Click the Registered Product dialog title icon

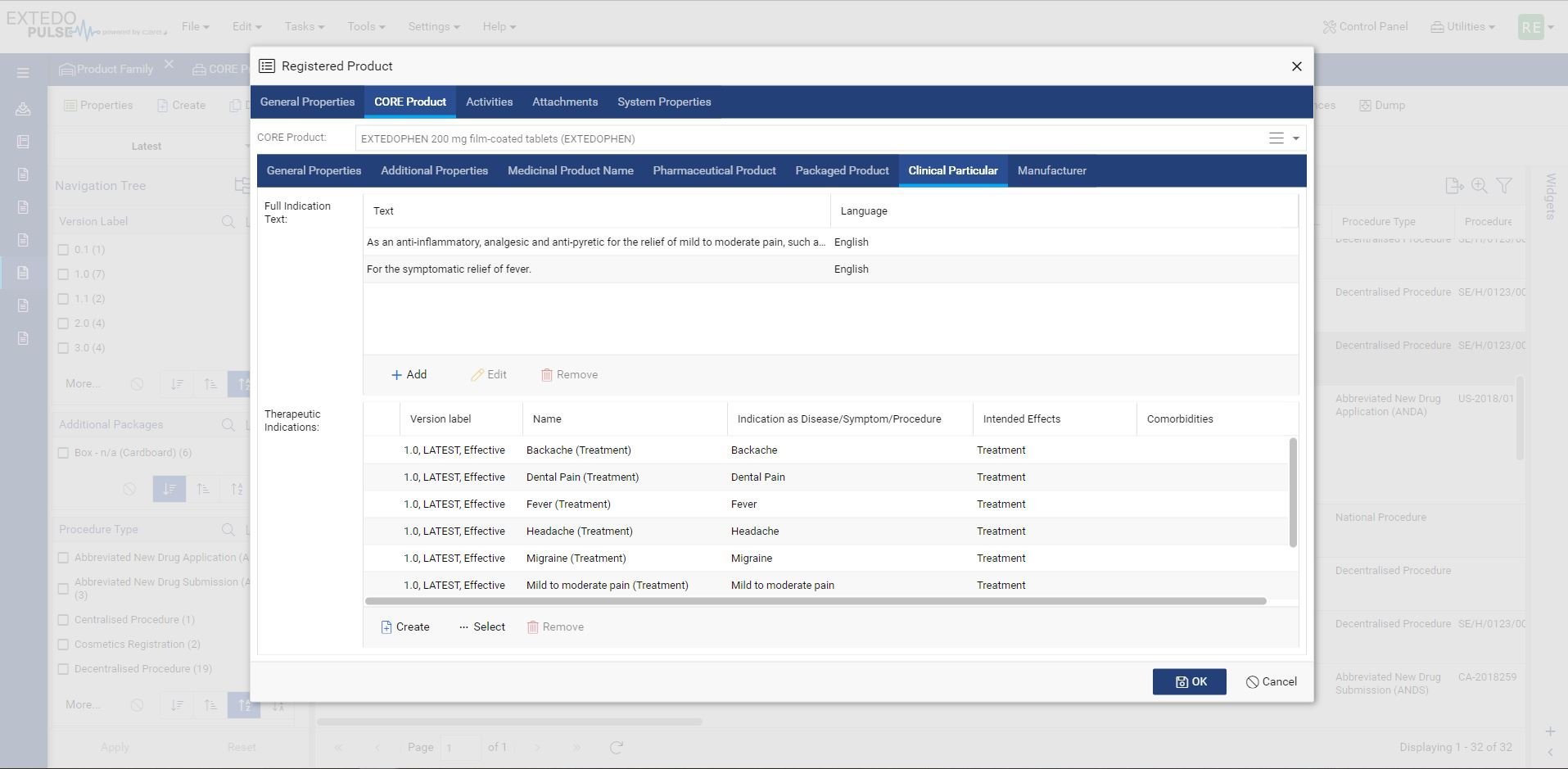pos(267,66)
